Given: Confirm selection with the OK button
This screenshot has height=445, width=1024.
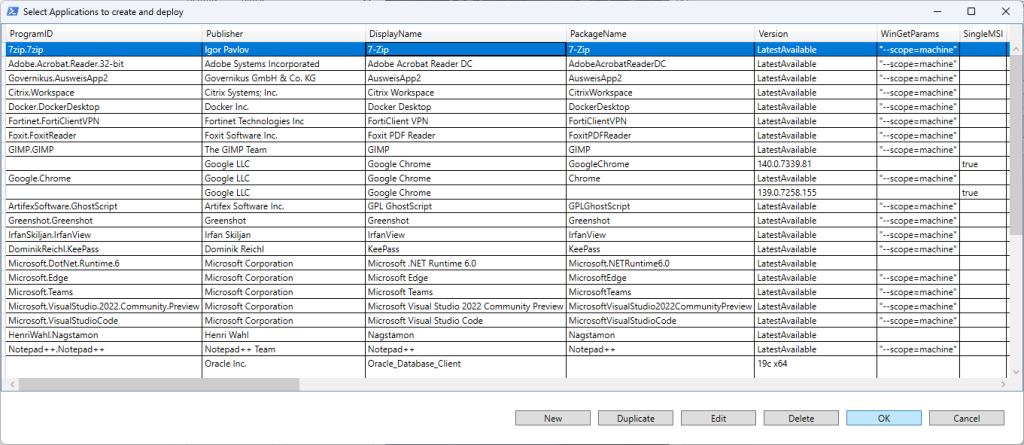Looking at the screenshot, I should [883, 418].
